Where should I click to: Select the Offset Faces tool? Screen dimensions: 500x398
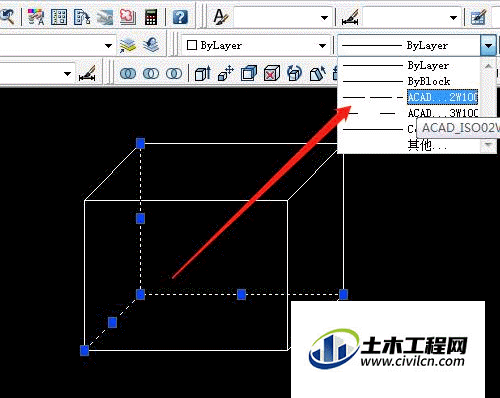point(249,73)
